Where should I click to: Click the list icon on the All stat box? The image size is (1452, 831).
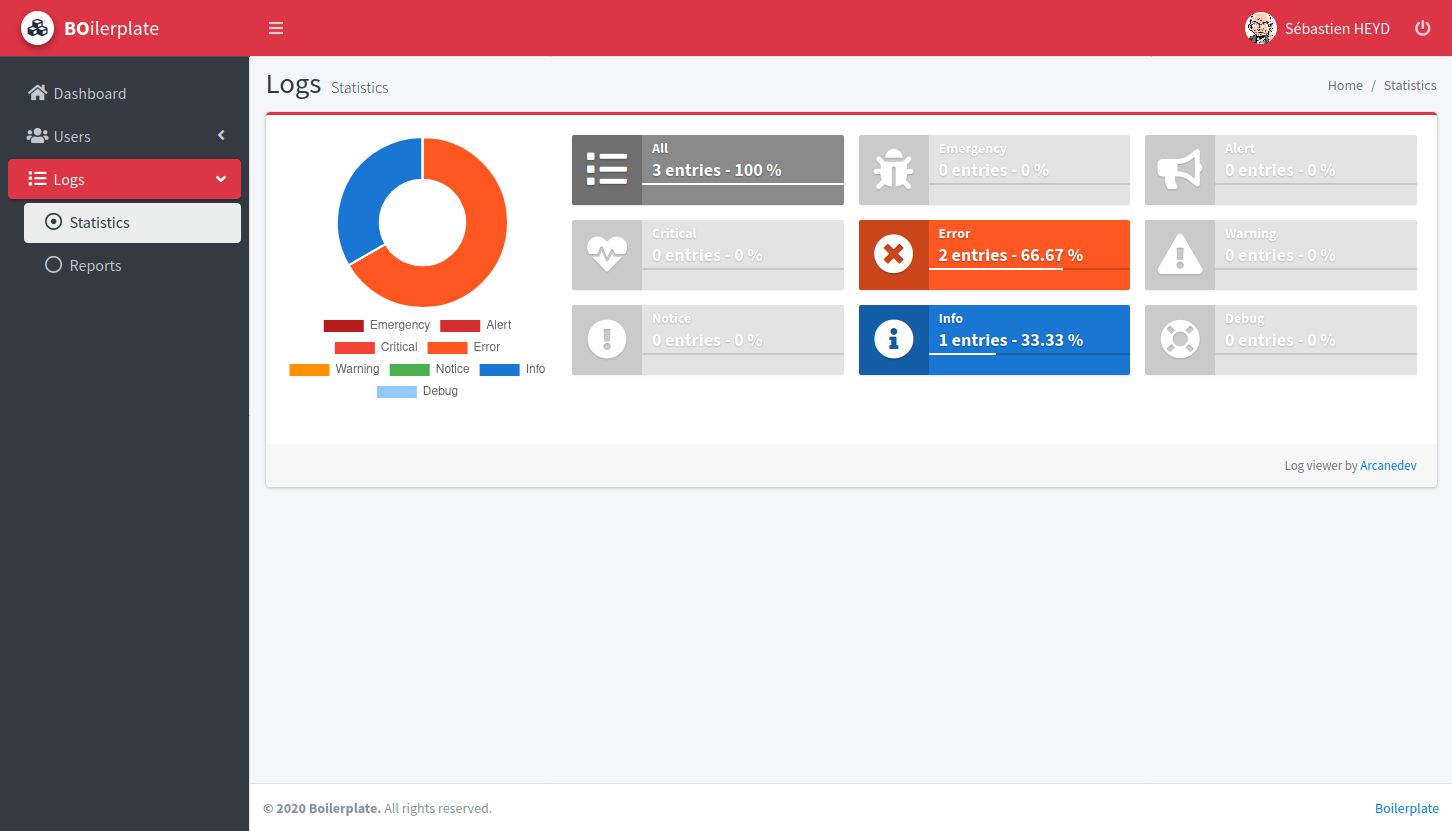pos(607,170)
